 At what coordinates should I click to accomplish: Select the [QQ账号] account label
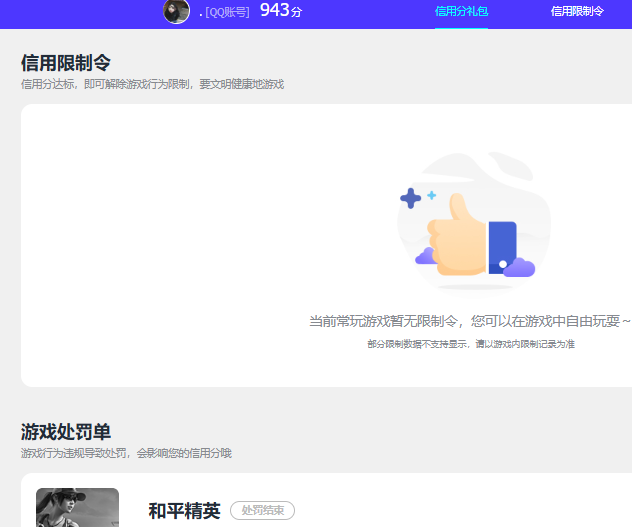(x=227, y=12)
